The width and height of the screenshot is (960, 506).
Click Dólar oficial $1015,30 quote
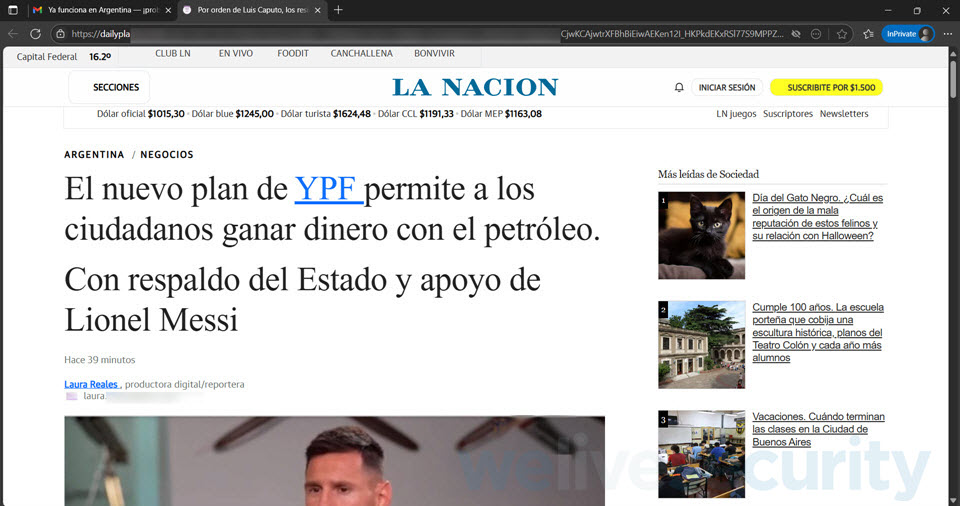point(140,114)
